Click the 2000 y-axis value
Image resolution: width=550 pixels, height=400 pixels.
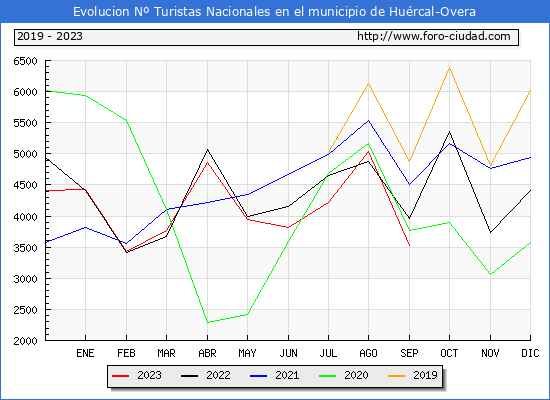(25, 341)
